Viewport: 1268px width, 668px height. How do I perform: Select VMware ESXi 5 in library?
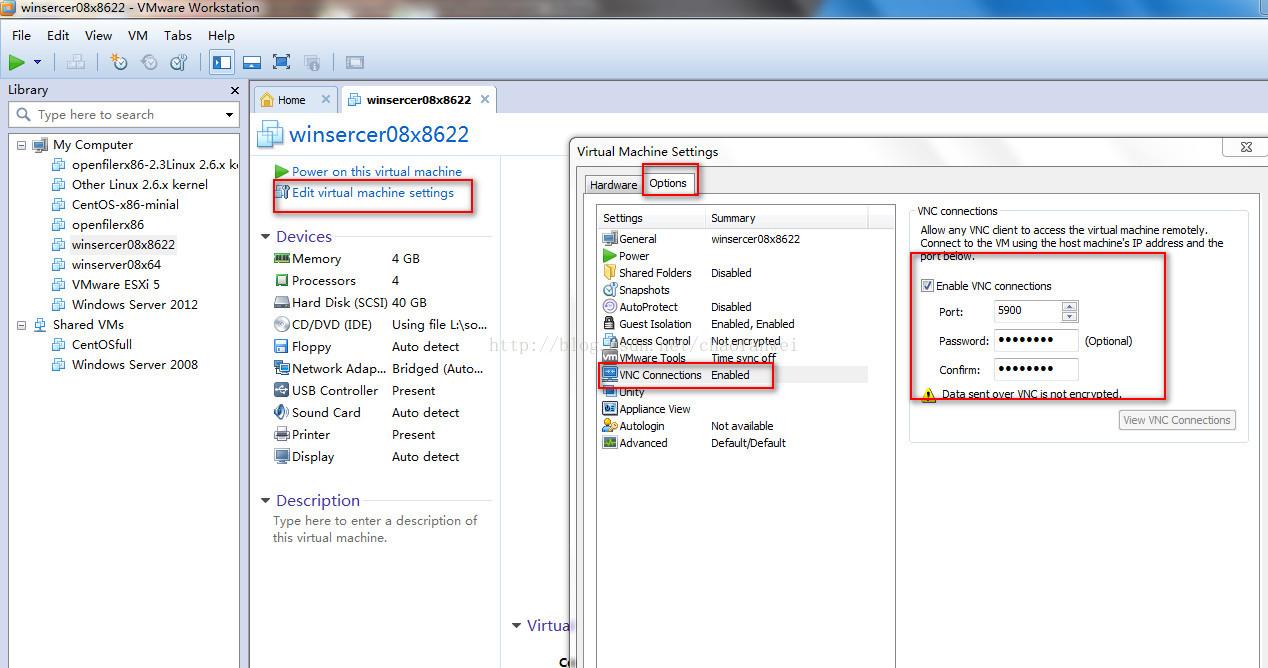click(x=115, y=285)
